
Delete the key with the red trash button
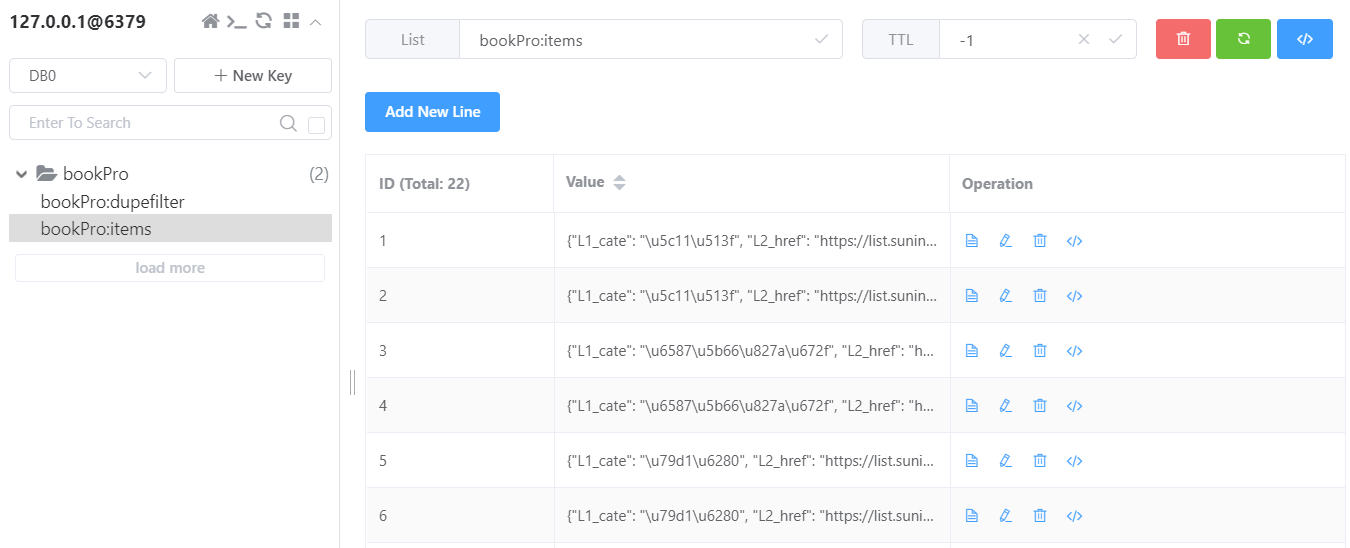(x=1183, y=39)
